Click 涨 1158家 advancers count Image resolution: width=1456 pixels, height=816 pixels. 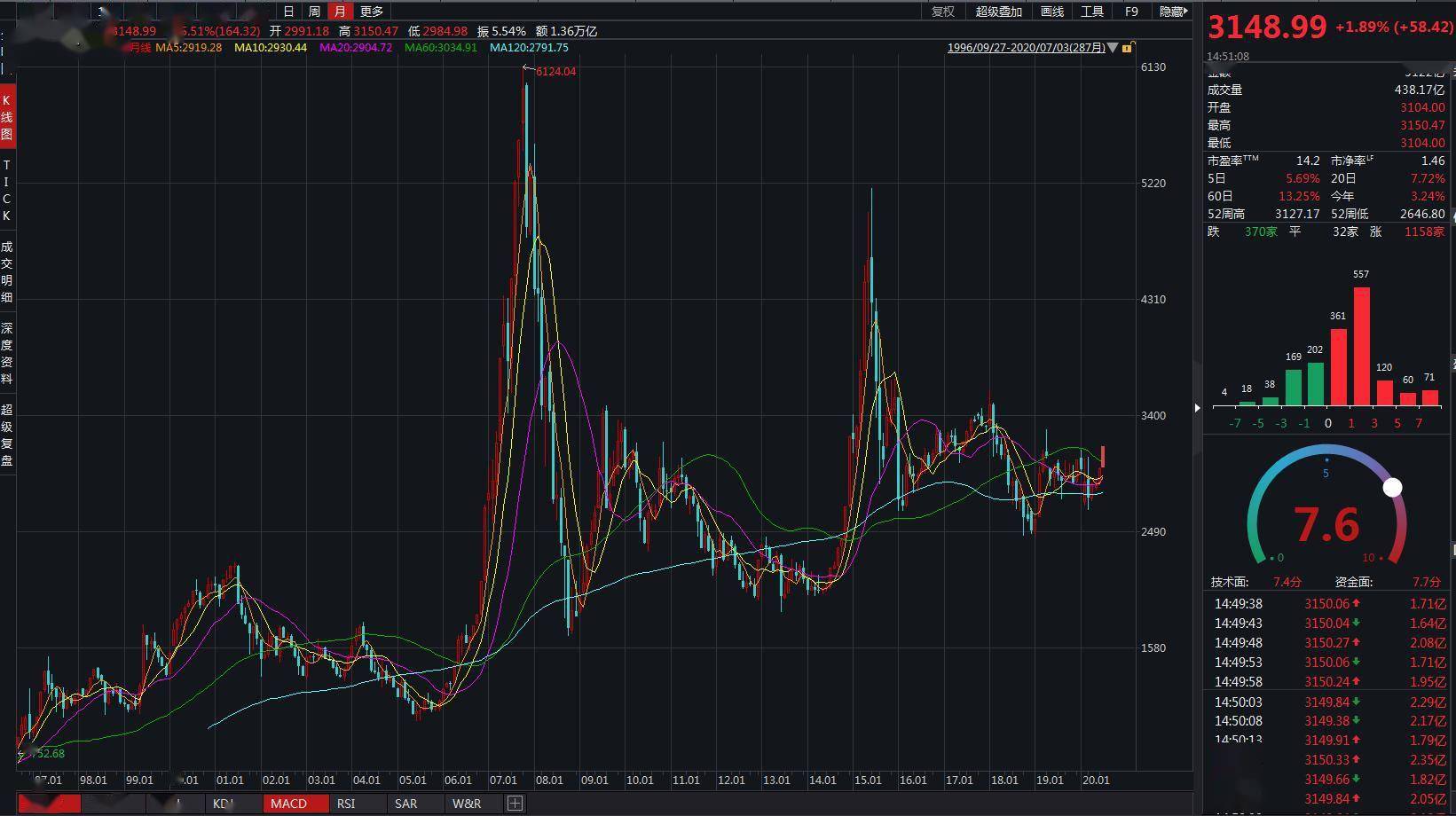point(1424,231)
